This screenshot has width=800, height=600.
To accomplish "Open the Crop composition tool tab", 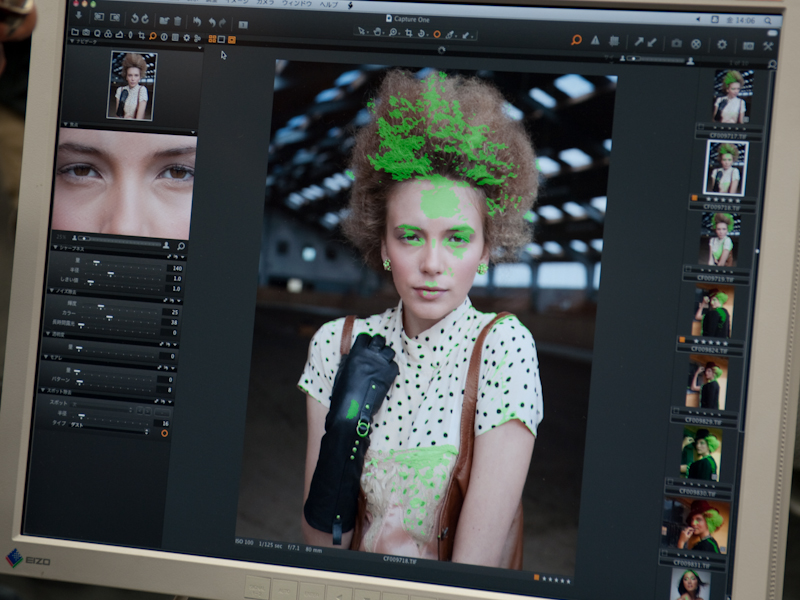I will point(141,35).
